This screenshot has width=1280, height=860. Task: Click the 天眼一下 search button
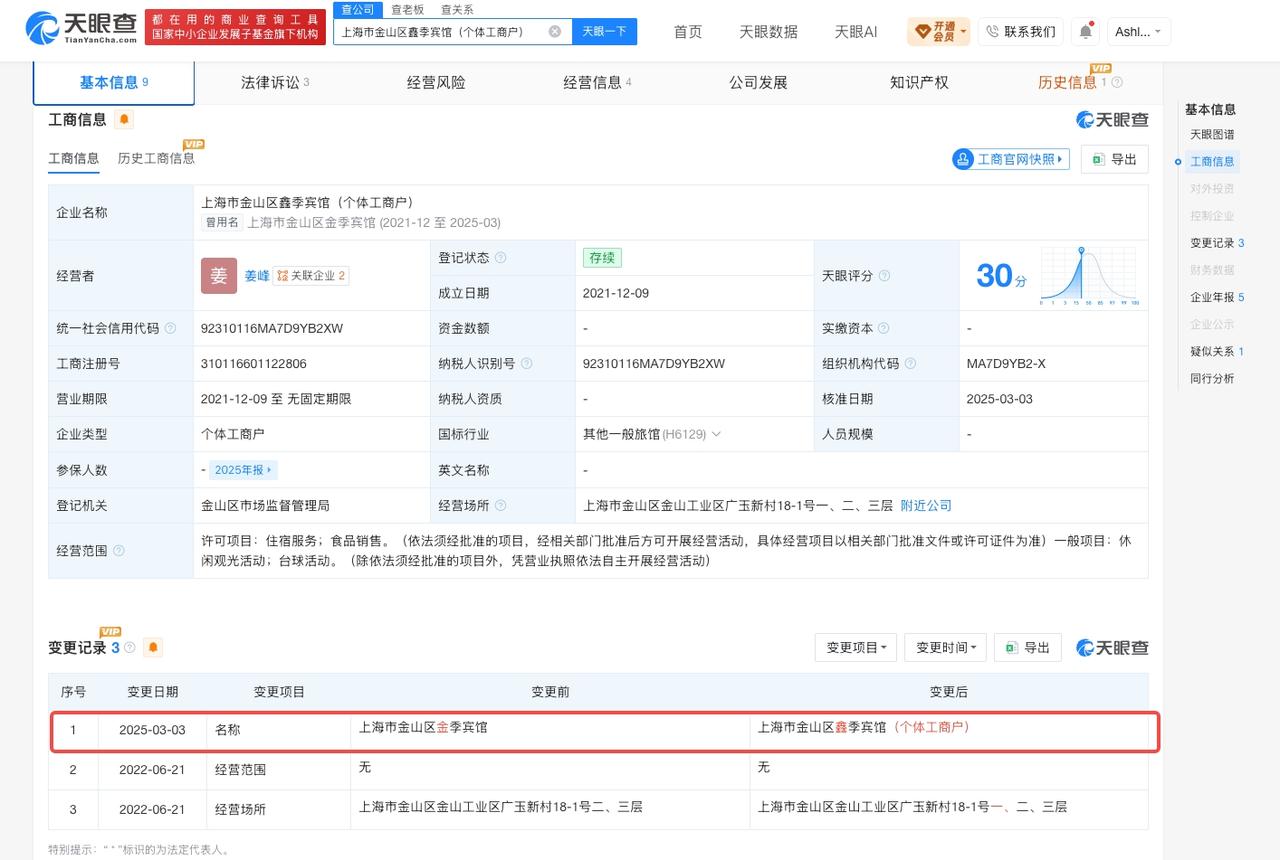click(x=604, y=31)
